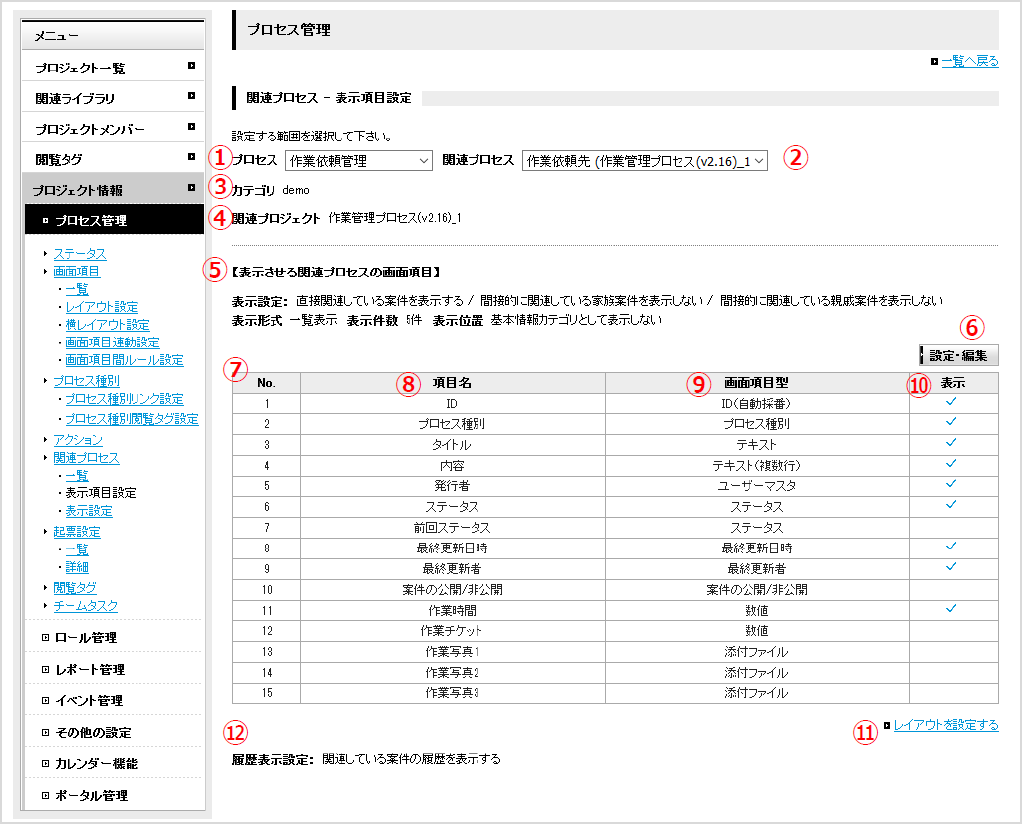1022x824 pixels.
Task: Open the ステータス link in the sidebar
Action: pyautogui.click(x=80, y=254)
